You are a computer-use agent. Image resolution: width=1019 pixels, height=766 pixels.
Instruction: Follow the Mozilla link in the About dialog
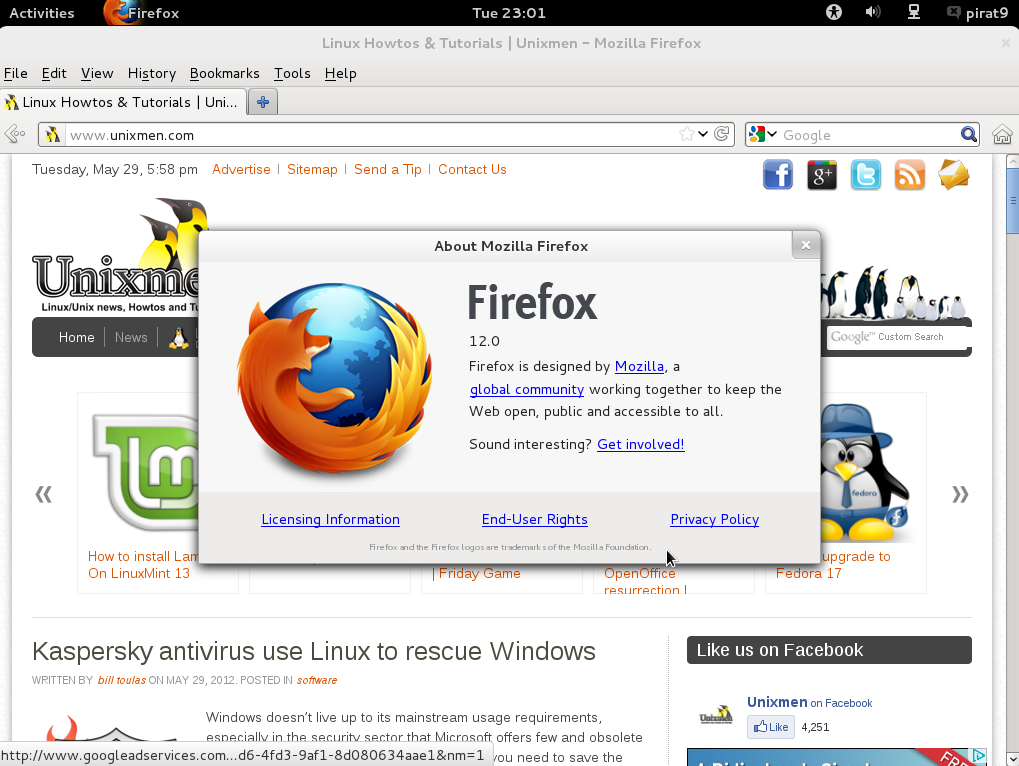639,366
